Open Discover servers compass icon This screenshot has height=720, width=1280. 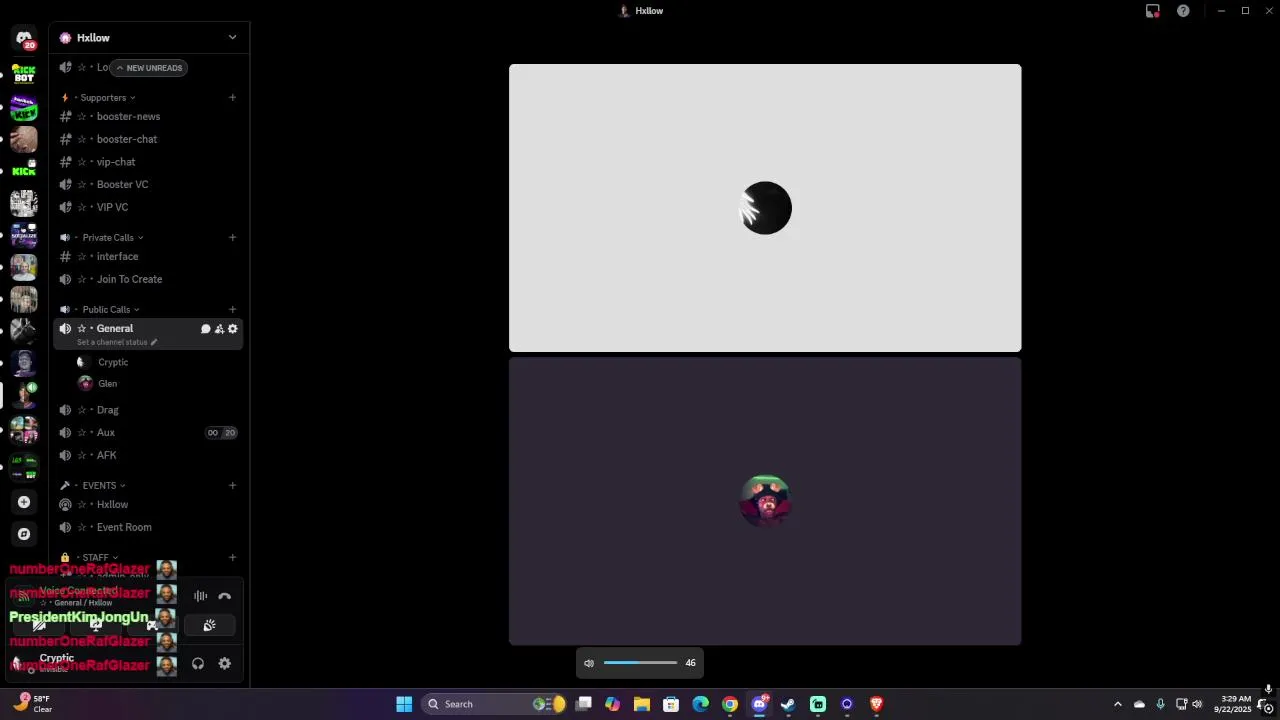pyautogui.click(x=24, y=534)
